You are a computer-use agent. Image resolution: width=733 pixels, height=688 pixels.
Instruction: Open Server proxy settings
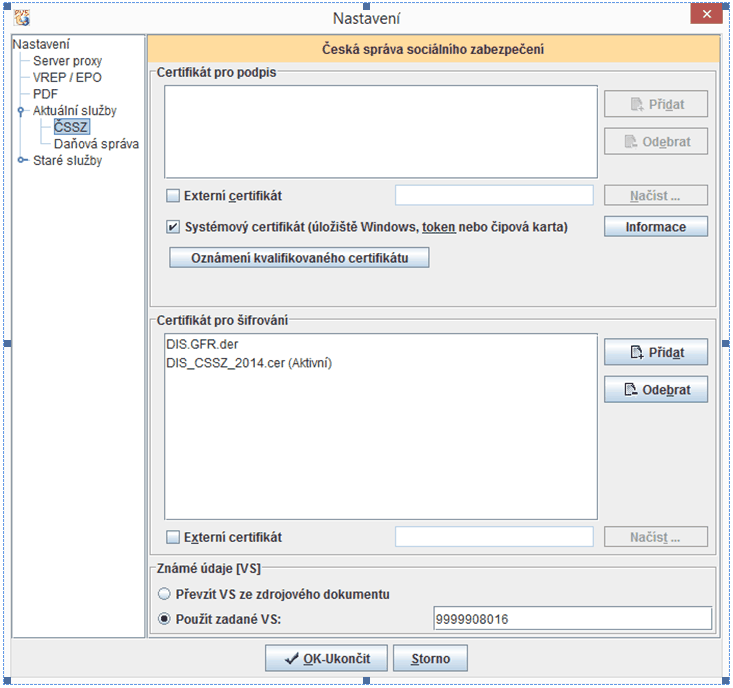click(67, 61)
